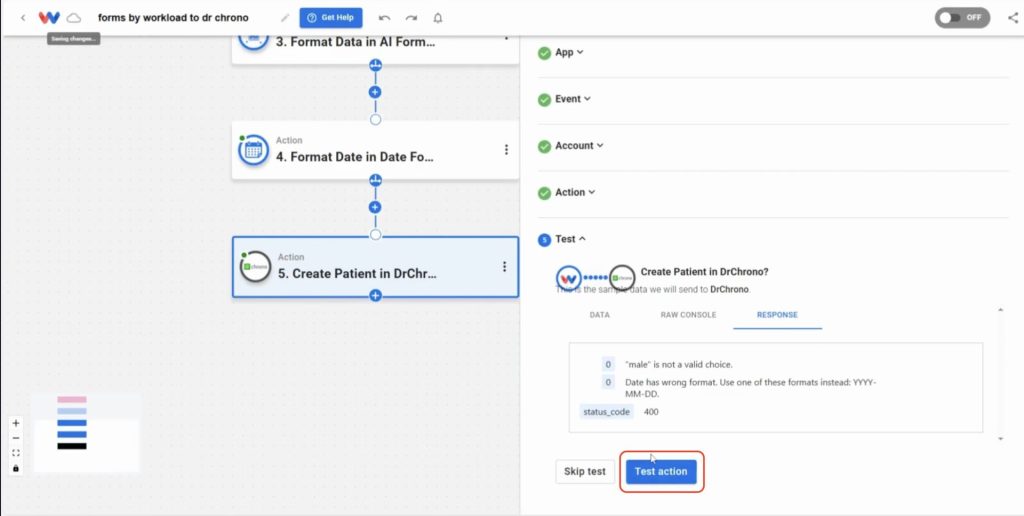This screenshot has height=516, width=1024.
Task: Open notifications bell icon
Action: (x=438, y=18)
